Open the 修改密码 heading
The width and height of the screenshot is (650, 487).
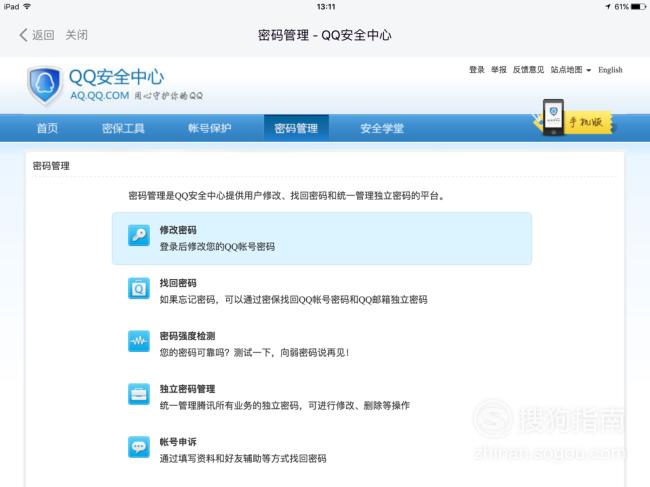178,230
